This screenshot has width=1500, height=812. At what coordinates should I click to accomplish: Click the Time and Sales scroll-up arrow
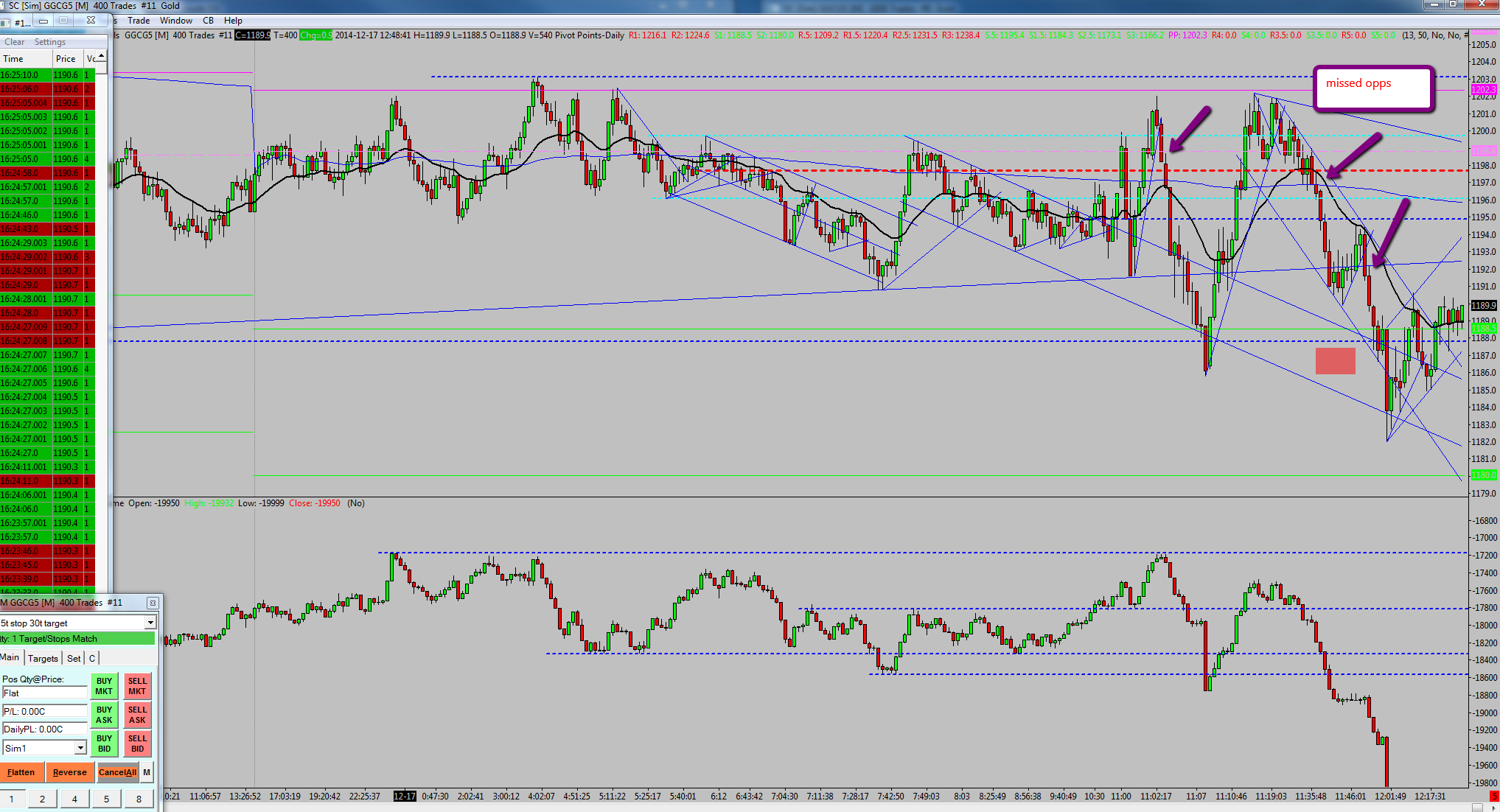point(101,57)
